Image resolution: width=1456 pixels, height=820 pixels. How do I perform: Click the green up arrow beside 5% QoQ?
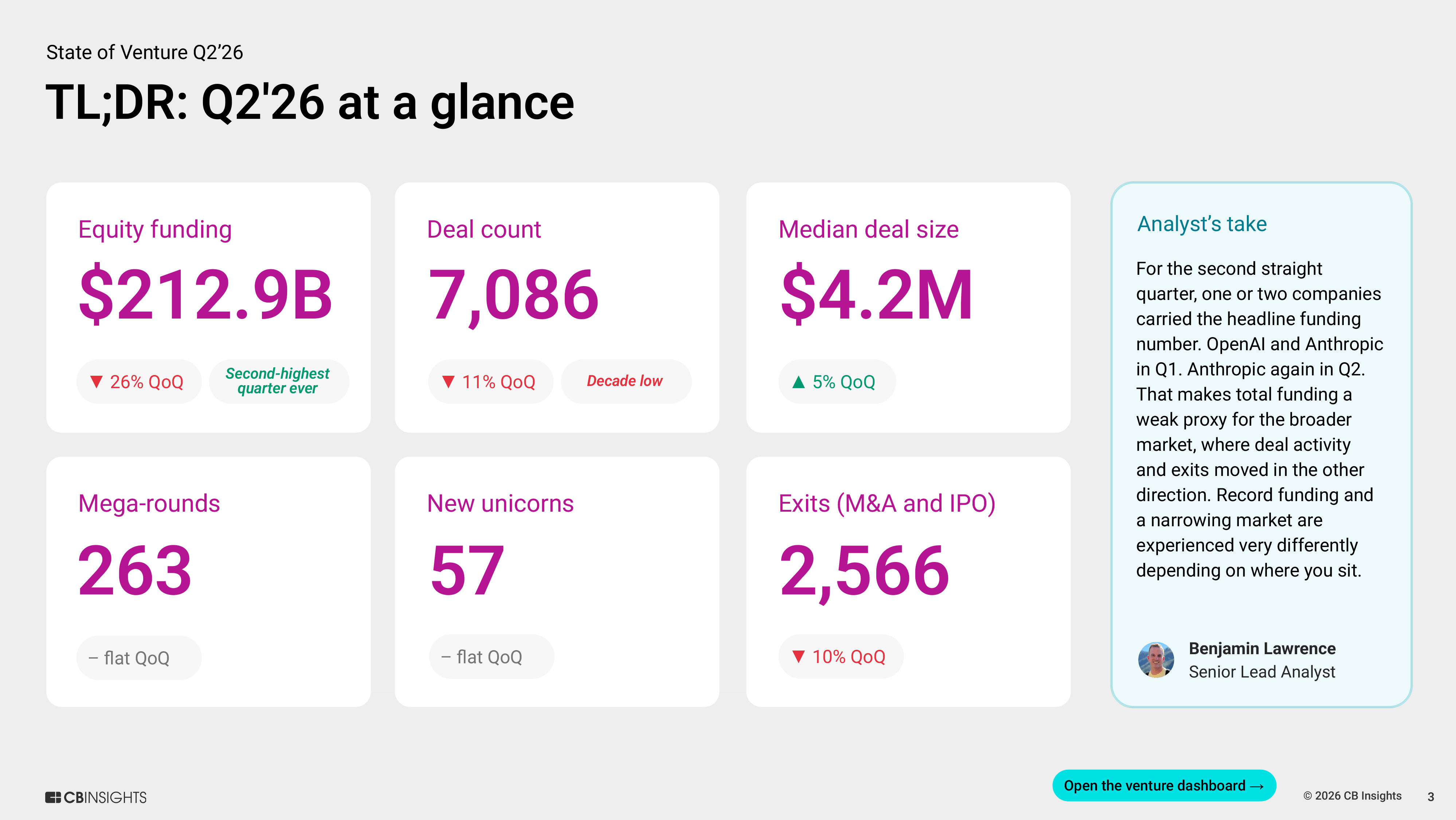click(x=798, y=382)
